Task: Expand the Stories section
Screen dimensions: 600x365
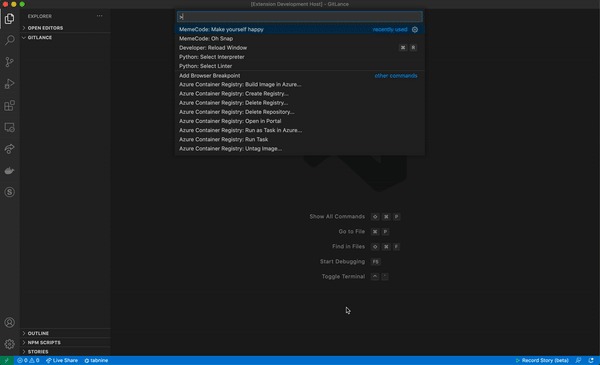Action: (65, 352)
